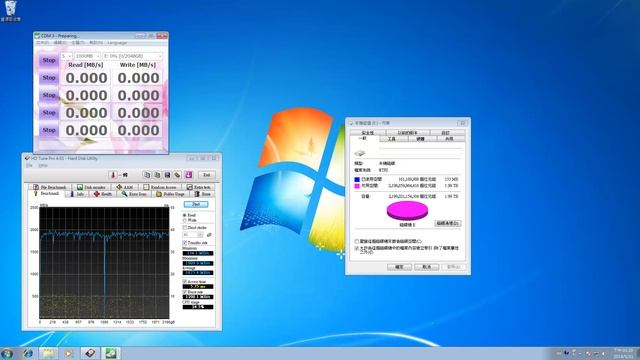The height and width of the screenshot is (360, 640).
Task: Switch to the Folder Usage tab
Action: click(x=170, y=194)
